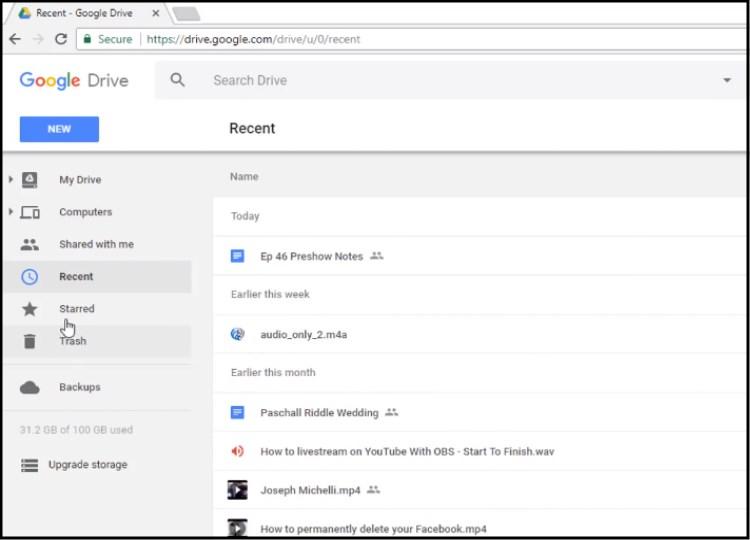Open the Facebook delete video thumbnail

tap(237, 528)
